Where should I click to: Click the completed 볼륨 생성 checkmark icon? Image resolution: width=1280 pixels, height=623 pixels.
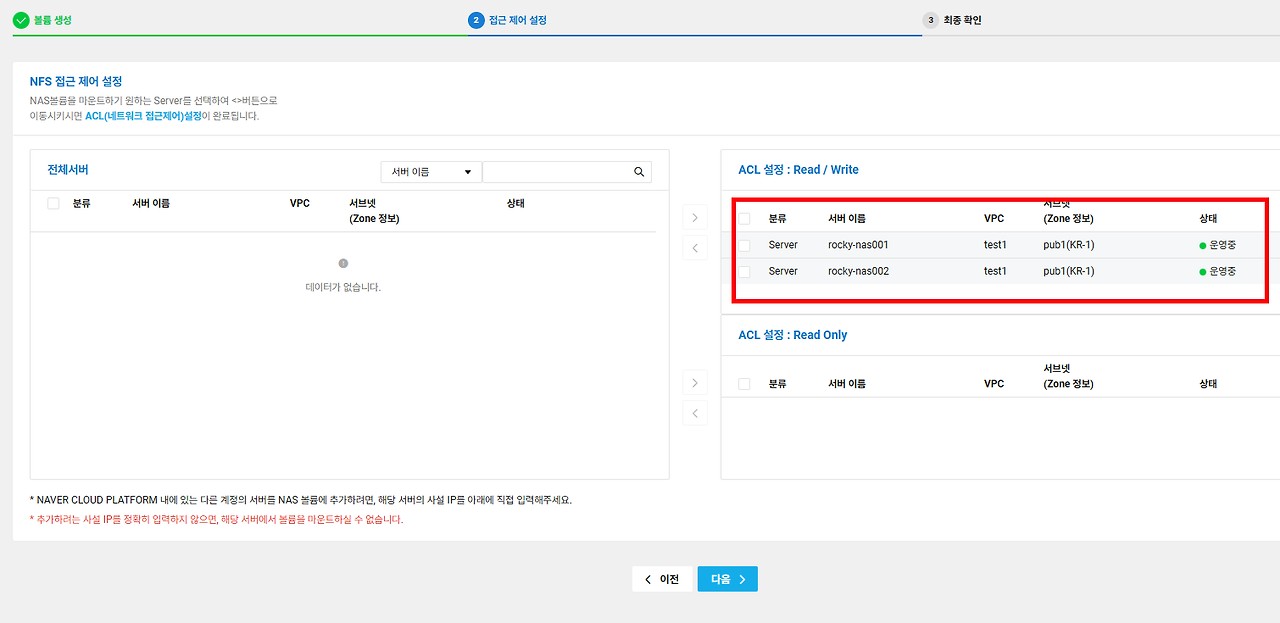click(21, 20)
